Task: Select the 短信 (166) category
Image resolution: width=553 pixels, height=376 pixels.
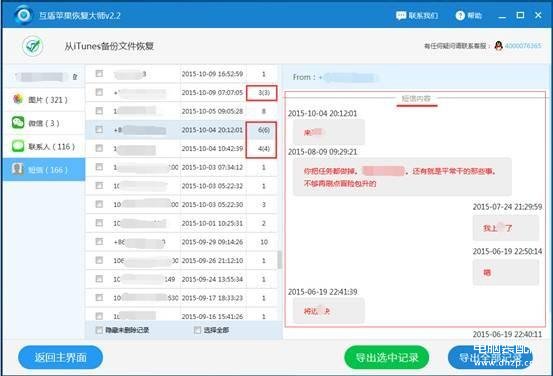Action: pyautogui.click(x=43, y=170)
